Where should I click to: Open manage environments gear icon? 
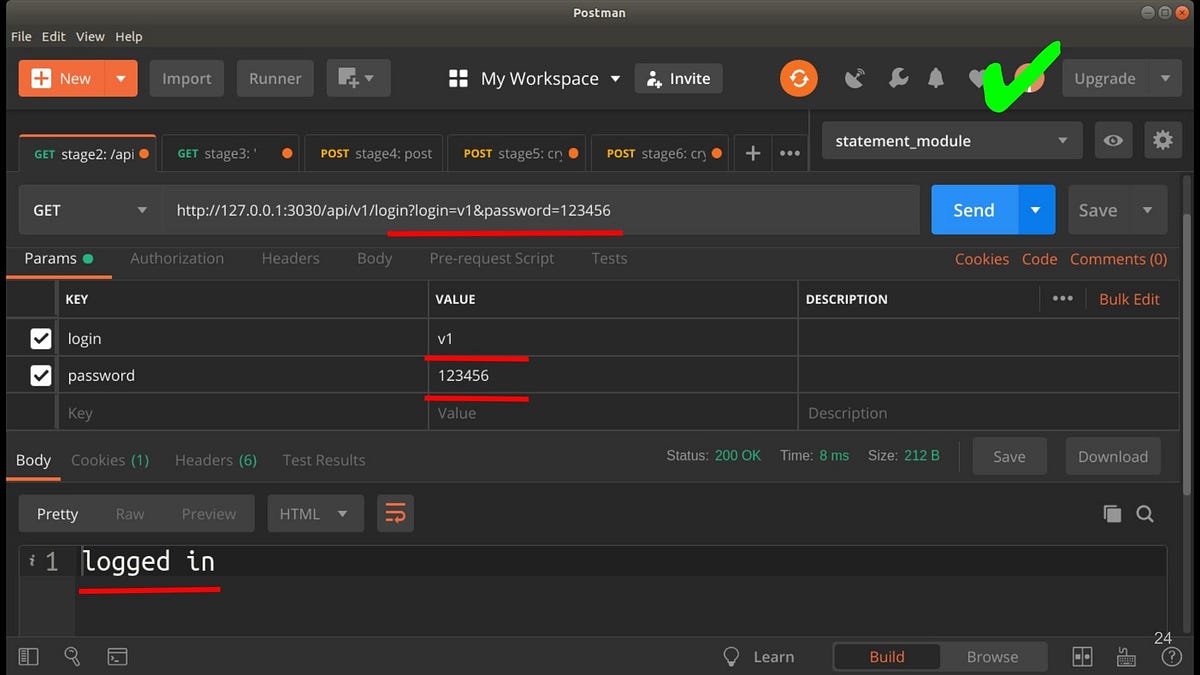[x=1162, y=141]
